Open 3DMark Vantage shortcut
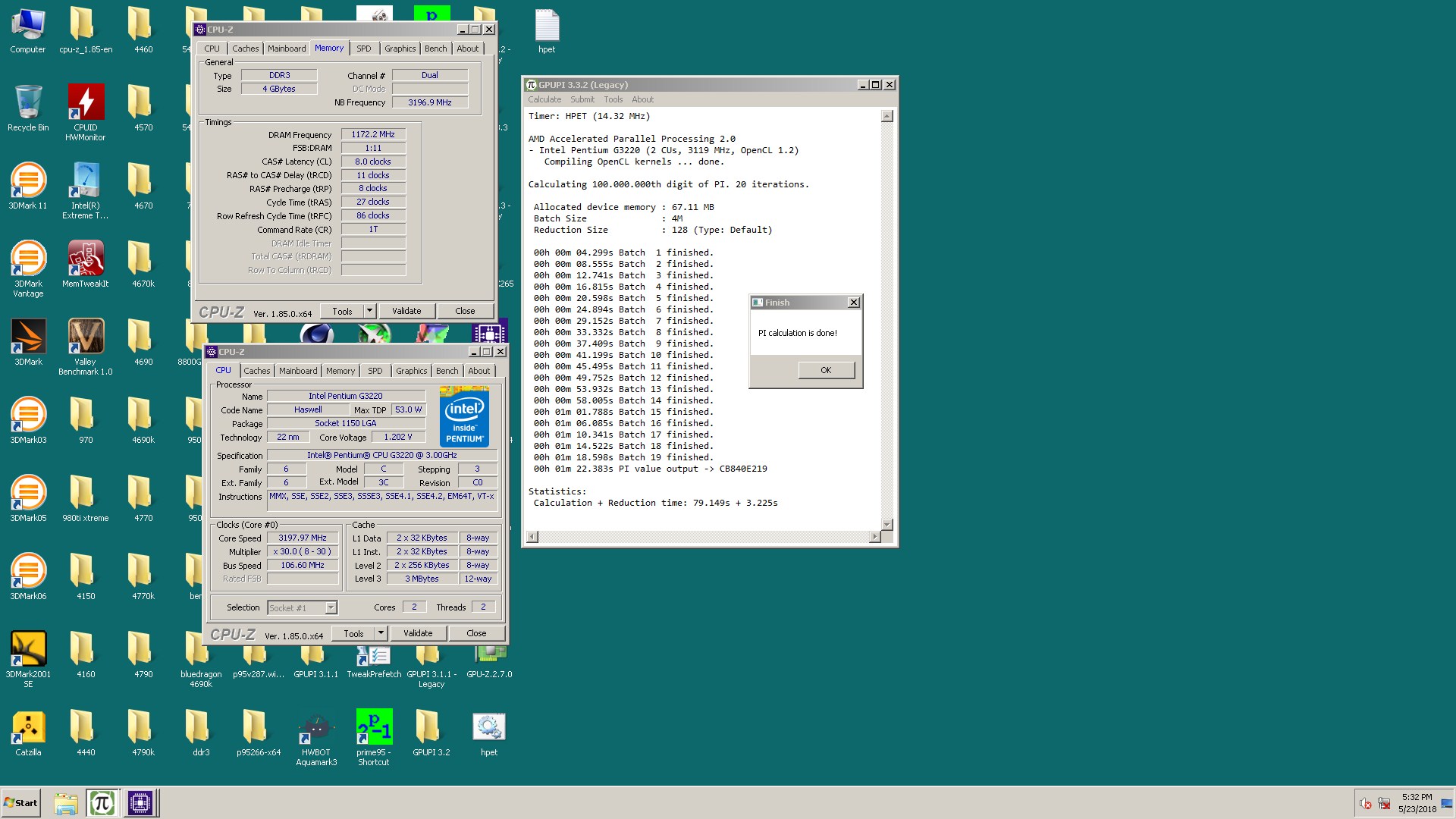Image resolution: width=1456 pixels, height=819 pixels. (28, 269)
